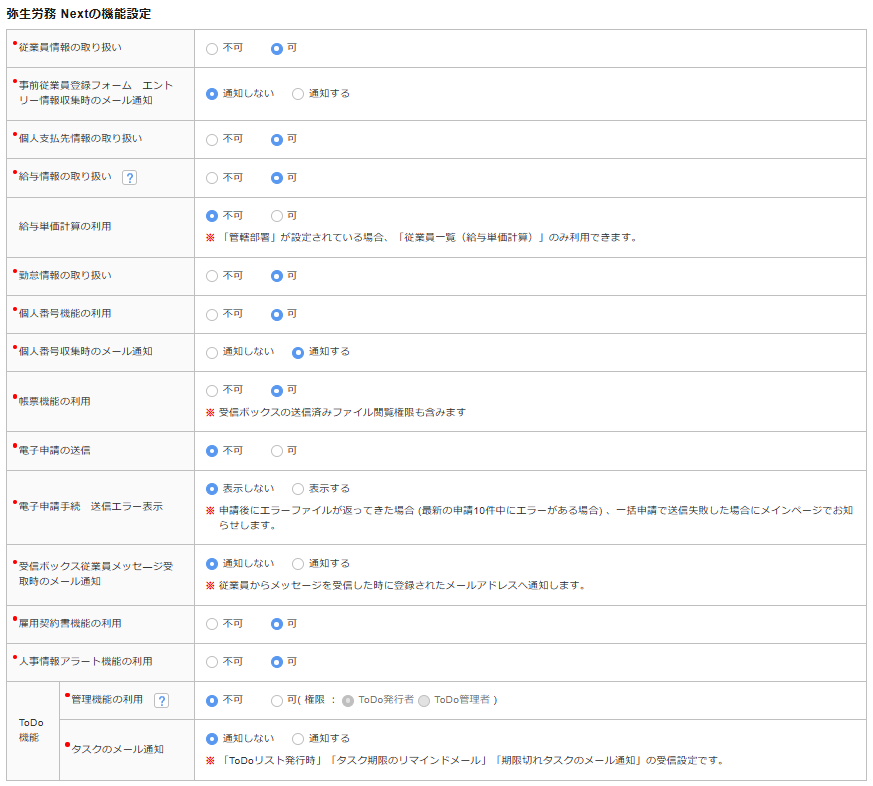This screenshot has height=786, width=873.
Task: Select 表示しない for 送信エラー表示
Action: point(212,489)
